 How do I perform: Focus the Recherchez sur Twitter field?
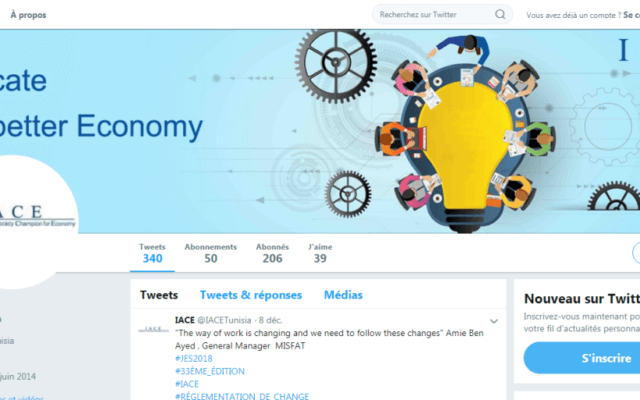pos(442,15)
